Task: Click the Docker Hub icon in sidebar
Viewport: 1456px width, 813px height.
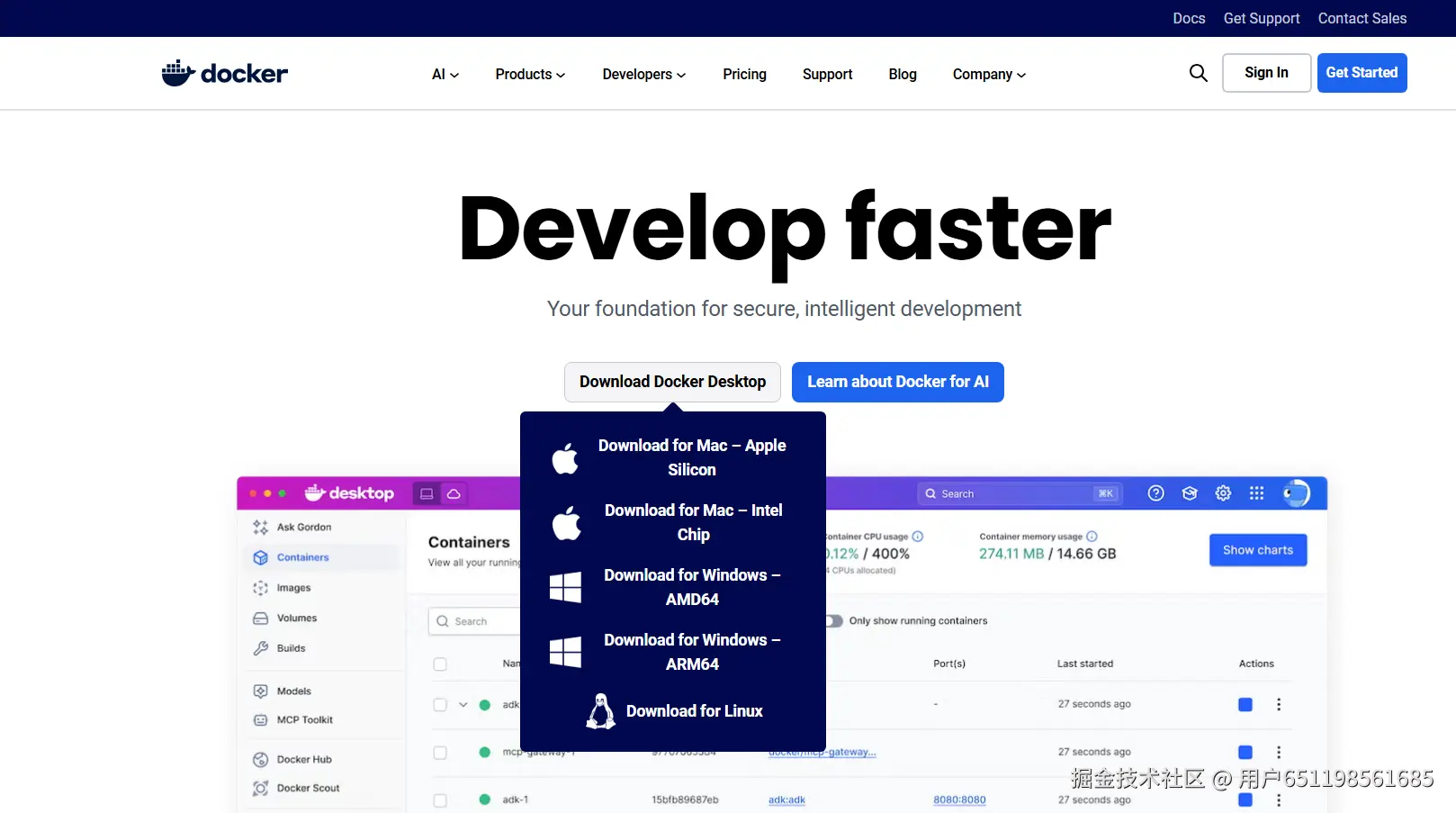Action: tap(260, 760)
